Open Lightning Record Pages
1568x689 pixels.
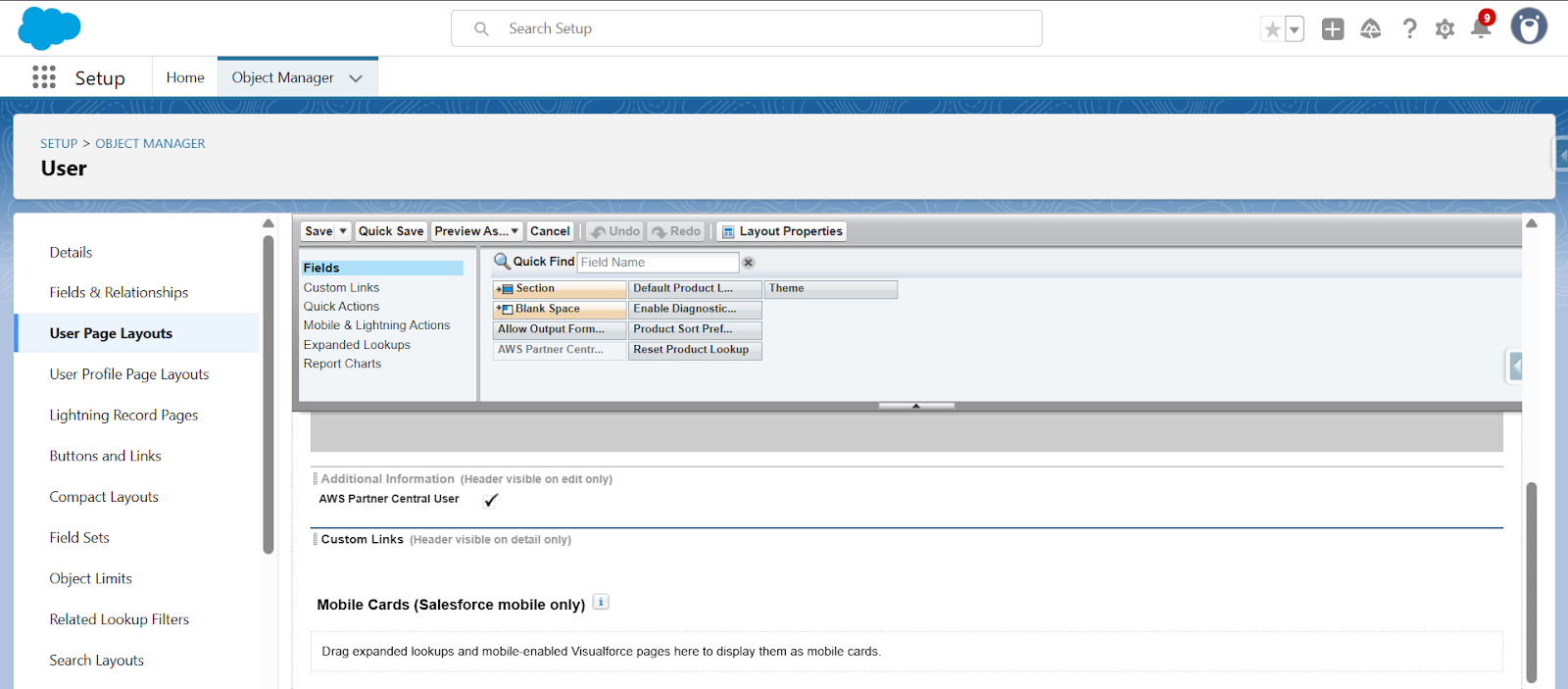click(123, 415)
